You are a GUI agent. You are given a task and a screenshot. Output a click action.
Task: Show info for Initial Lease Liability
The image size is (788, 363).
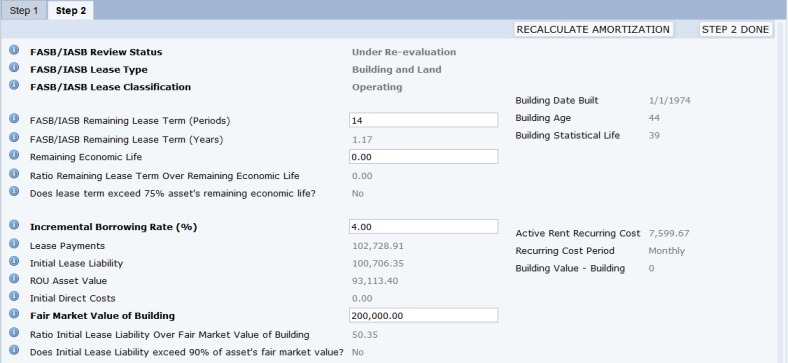pyautogui.click(x=14, y=261)
